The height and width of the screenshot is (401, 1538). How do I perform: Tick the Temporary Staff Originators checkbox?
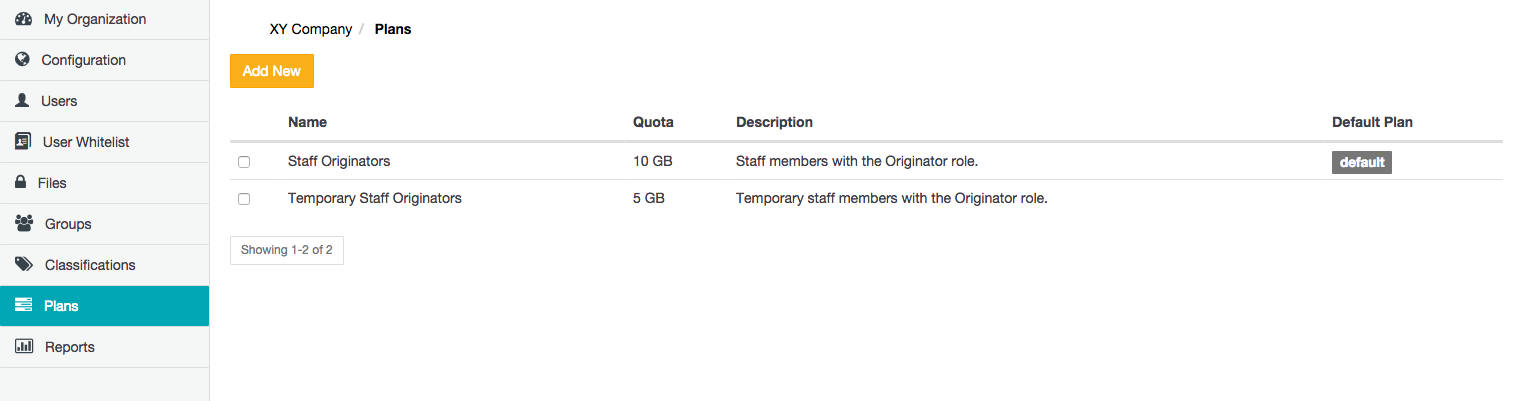[244, 199]
